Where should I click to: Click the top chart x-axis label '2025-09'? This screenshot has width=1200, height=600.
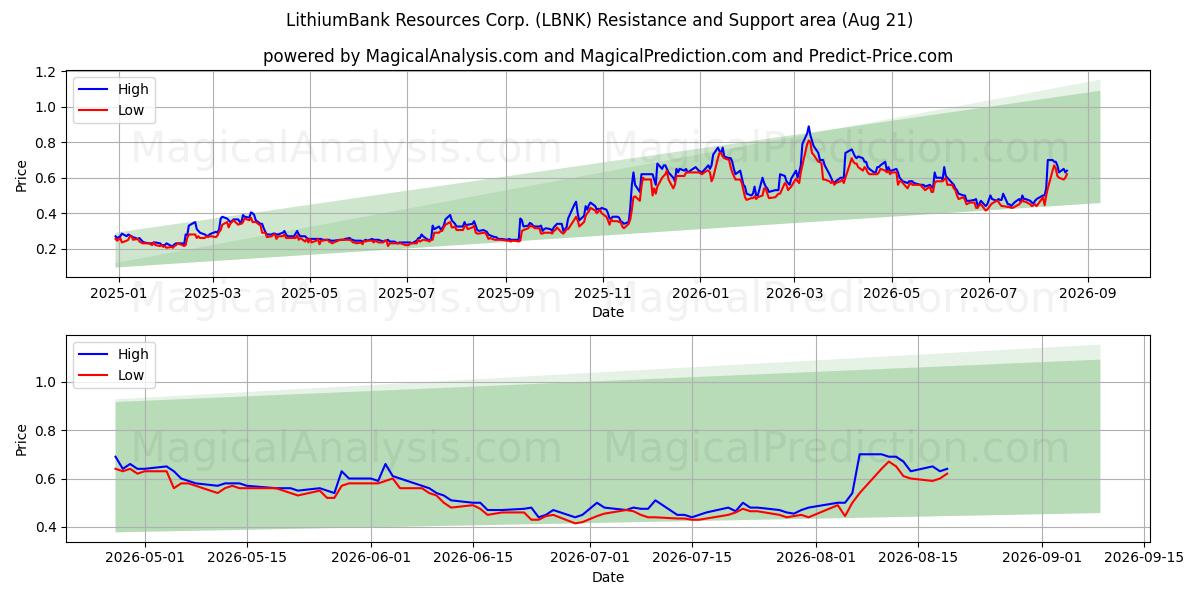[x=505, y=294]
